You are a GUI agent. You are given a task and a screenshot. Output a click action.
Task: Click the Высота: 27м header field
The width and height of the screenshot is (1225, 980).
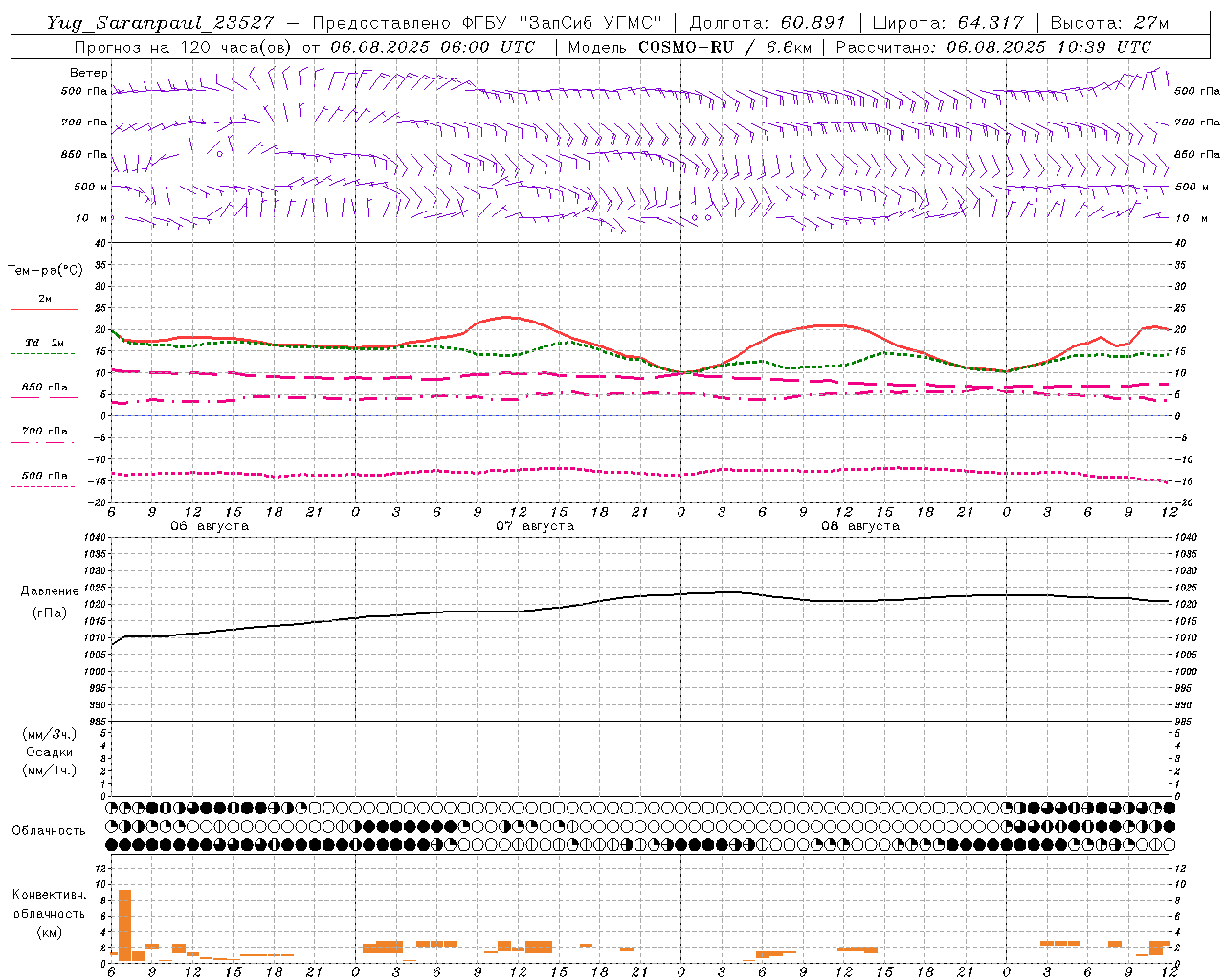click(x=1109, y=23)
